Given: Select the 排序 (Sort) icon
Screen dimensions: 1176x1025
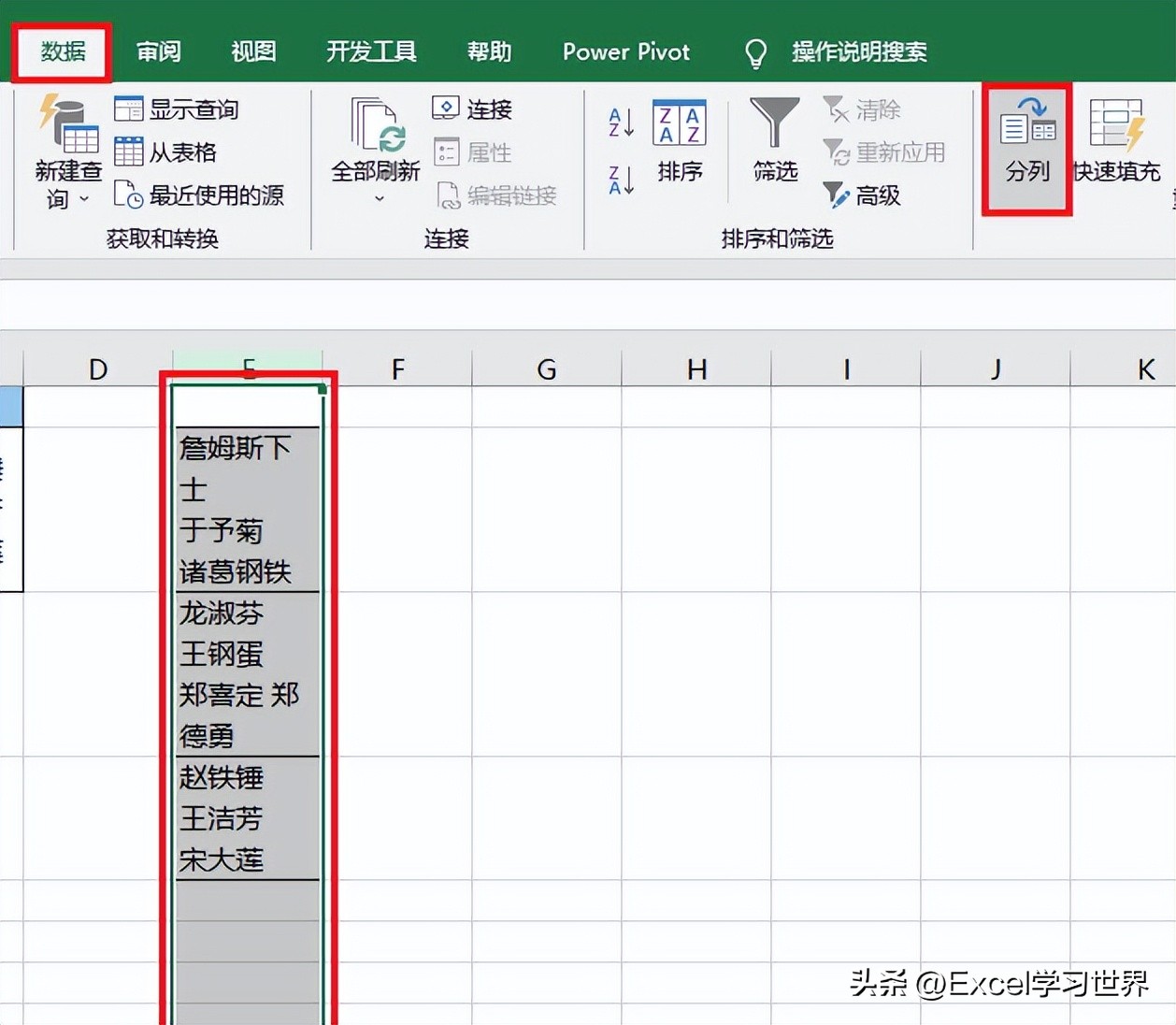Looking at the screenshot, I should (680, 140).
